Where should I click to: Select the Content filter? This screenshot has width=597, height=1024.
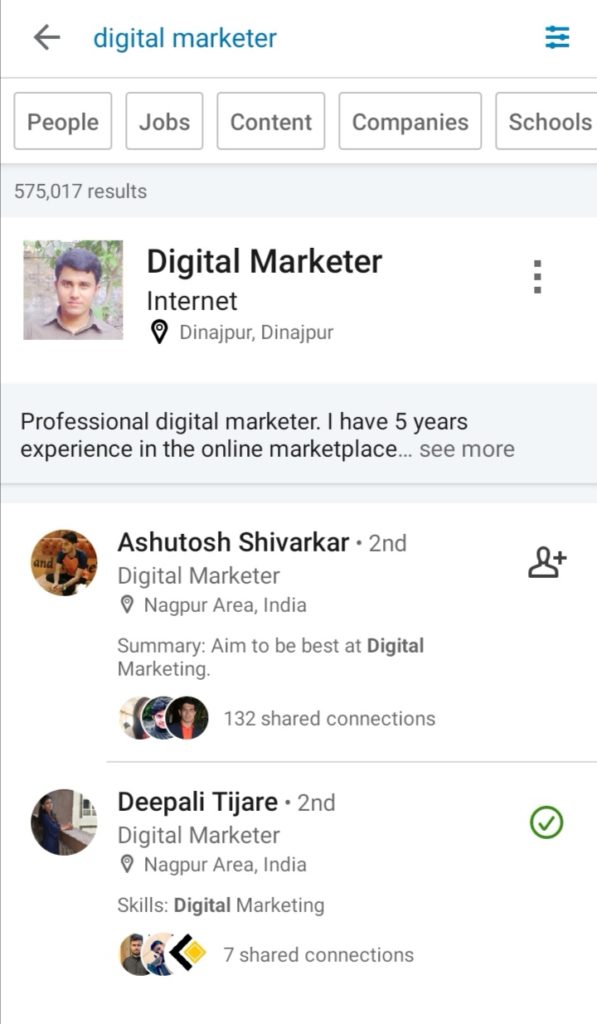pos(270,121)
